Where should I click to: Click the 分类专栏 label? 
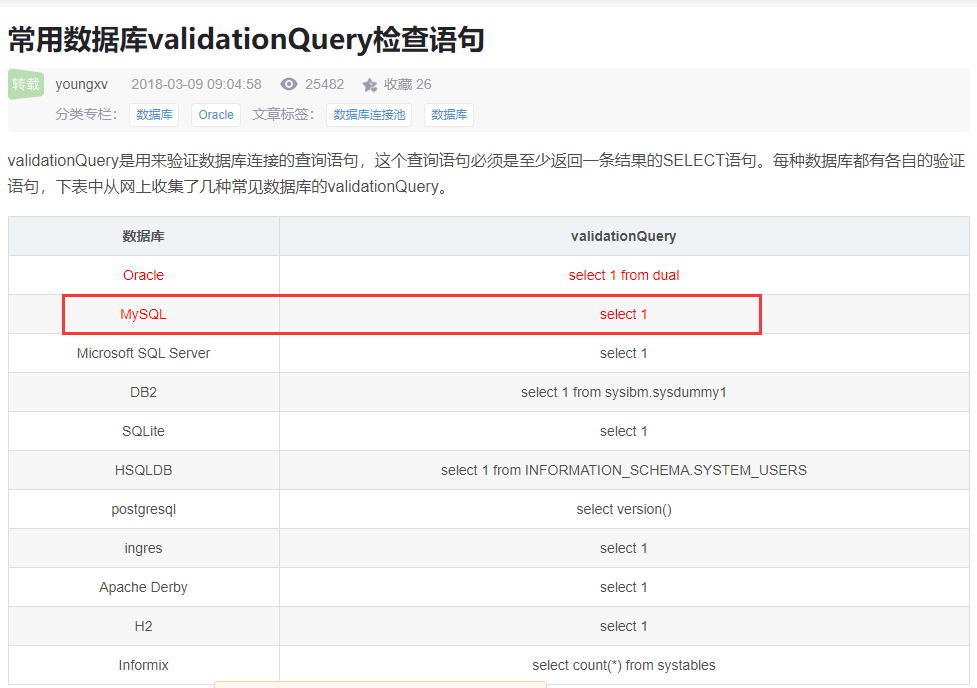pyautogui.click(x=86, y=115)
